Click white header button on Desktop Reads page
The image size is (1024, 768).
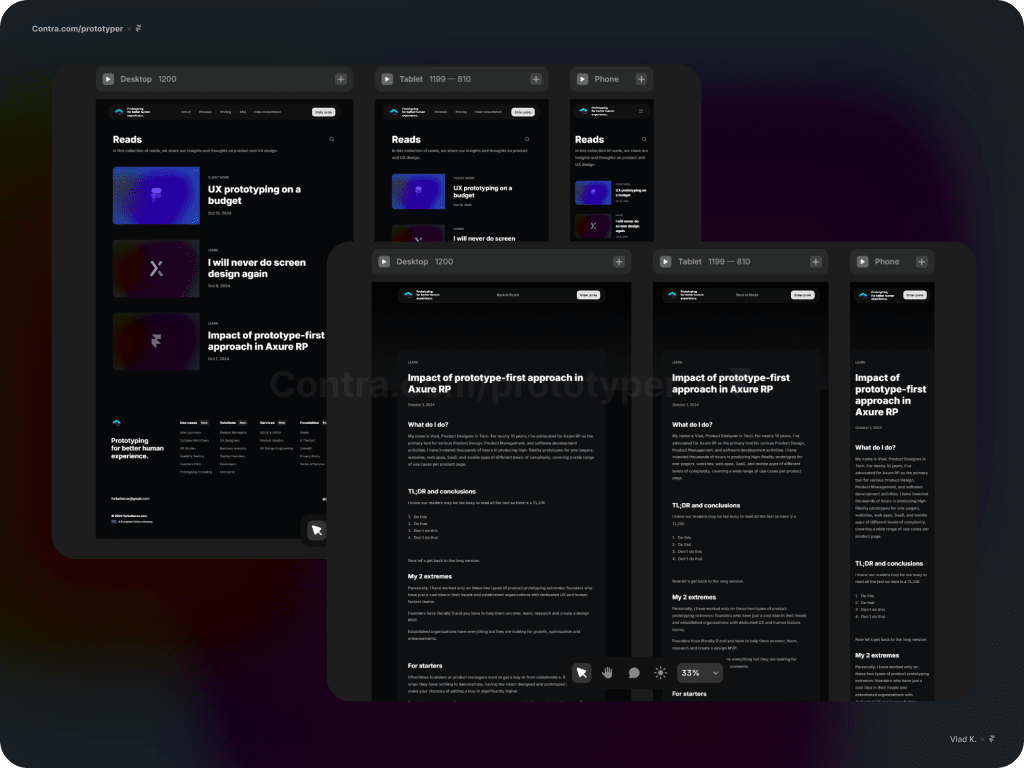click(x=323, y=112)
